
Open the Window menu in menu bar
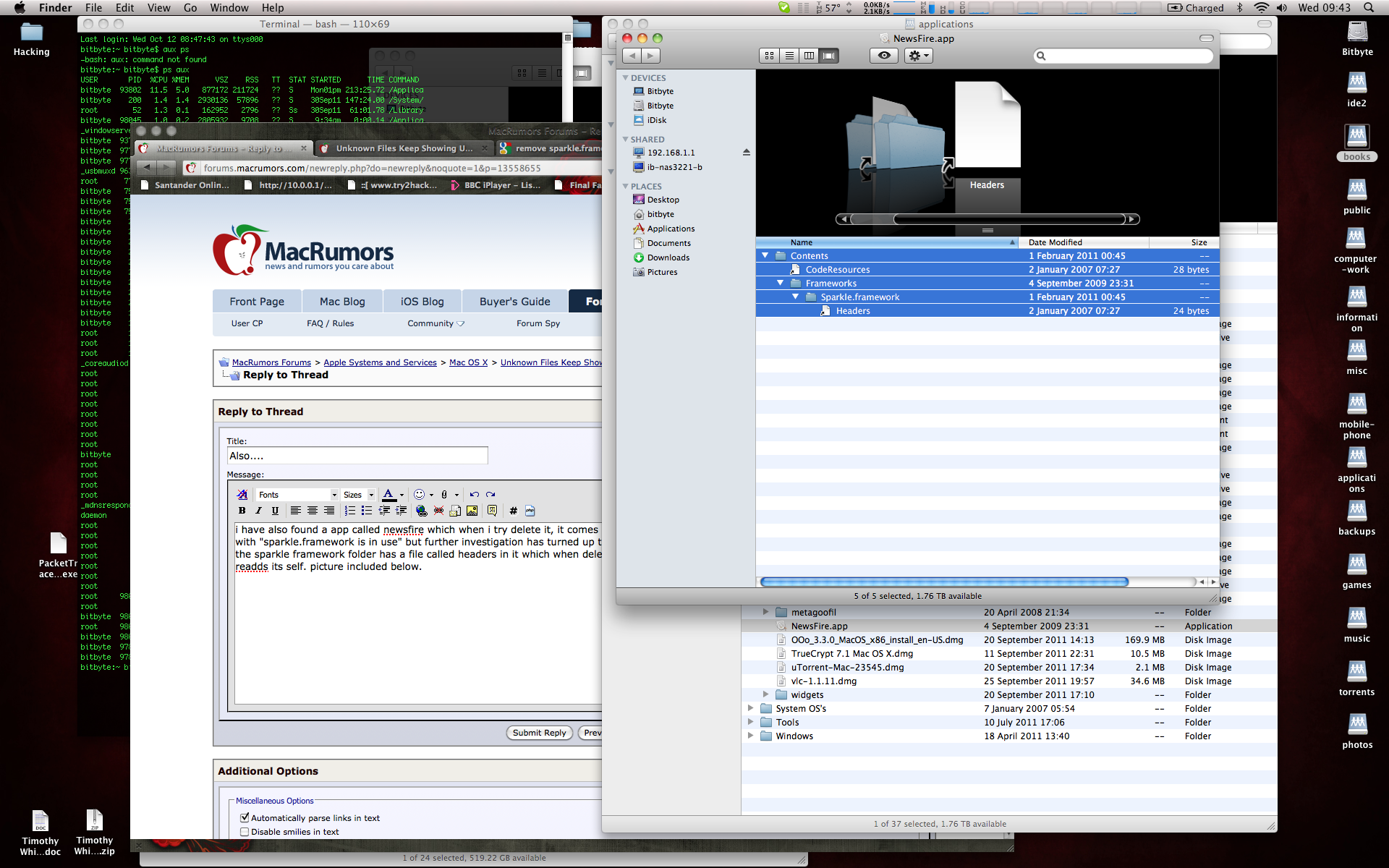[x=229, y=8]
